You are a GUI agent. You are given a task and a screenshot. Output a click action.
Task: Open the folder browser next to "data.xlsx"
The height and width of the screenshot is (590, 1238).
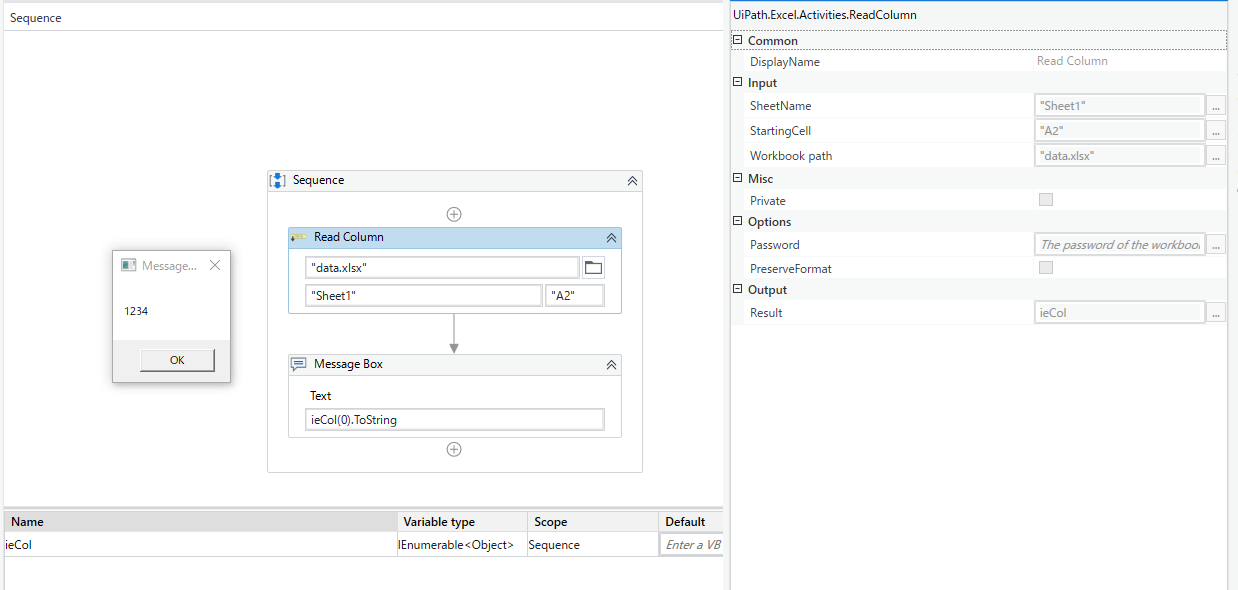pyautogui.click(x=593, y=267)
